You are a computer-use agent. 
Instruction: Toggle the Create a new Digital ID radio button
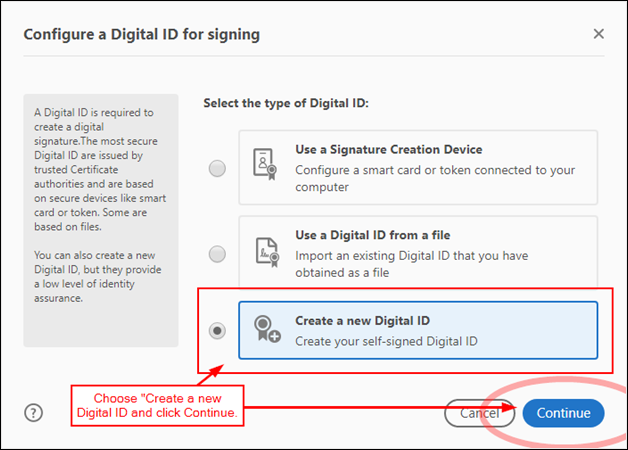tap(217, 331)
